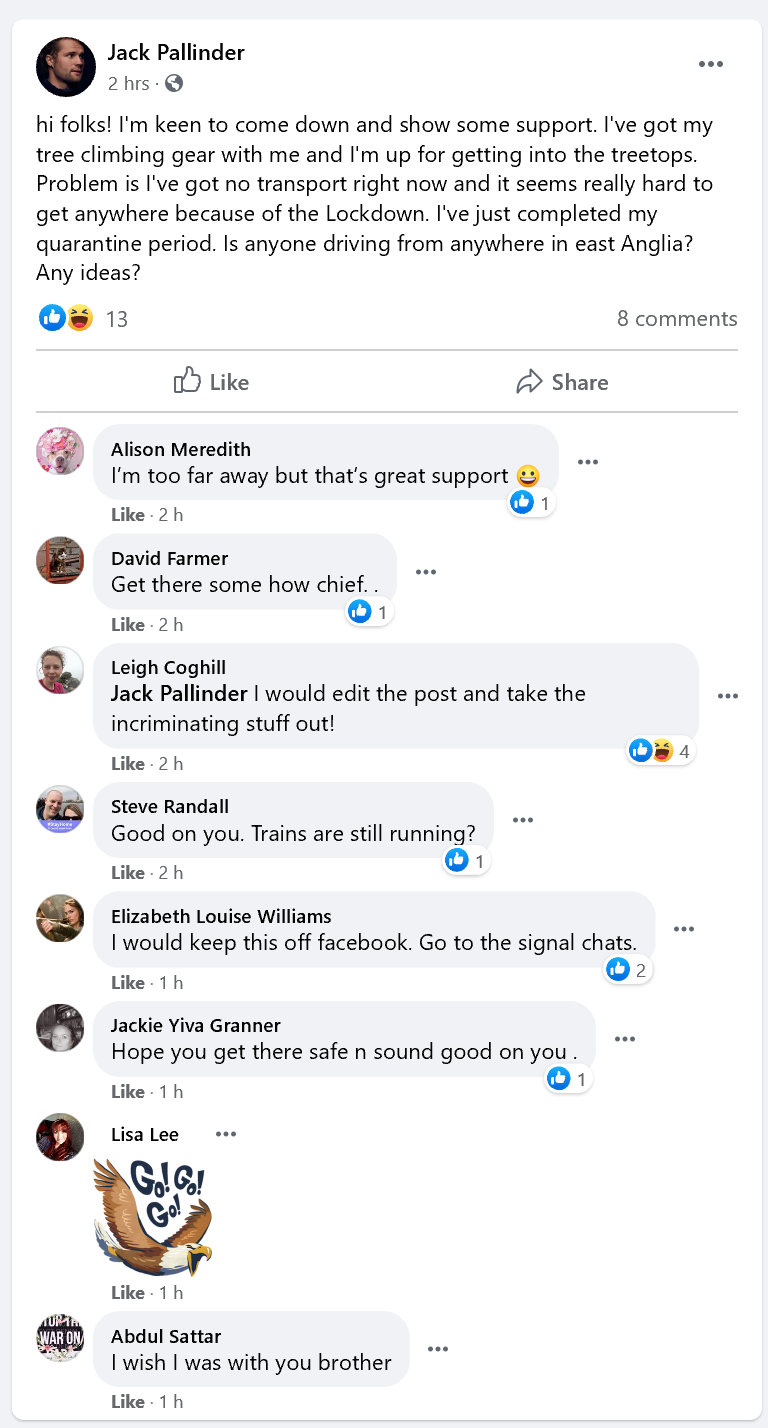Open Steve Randall's profile avatar
The image size is (768, 1428).
tap(60, 809)
